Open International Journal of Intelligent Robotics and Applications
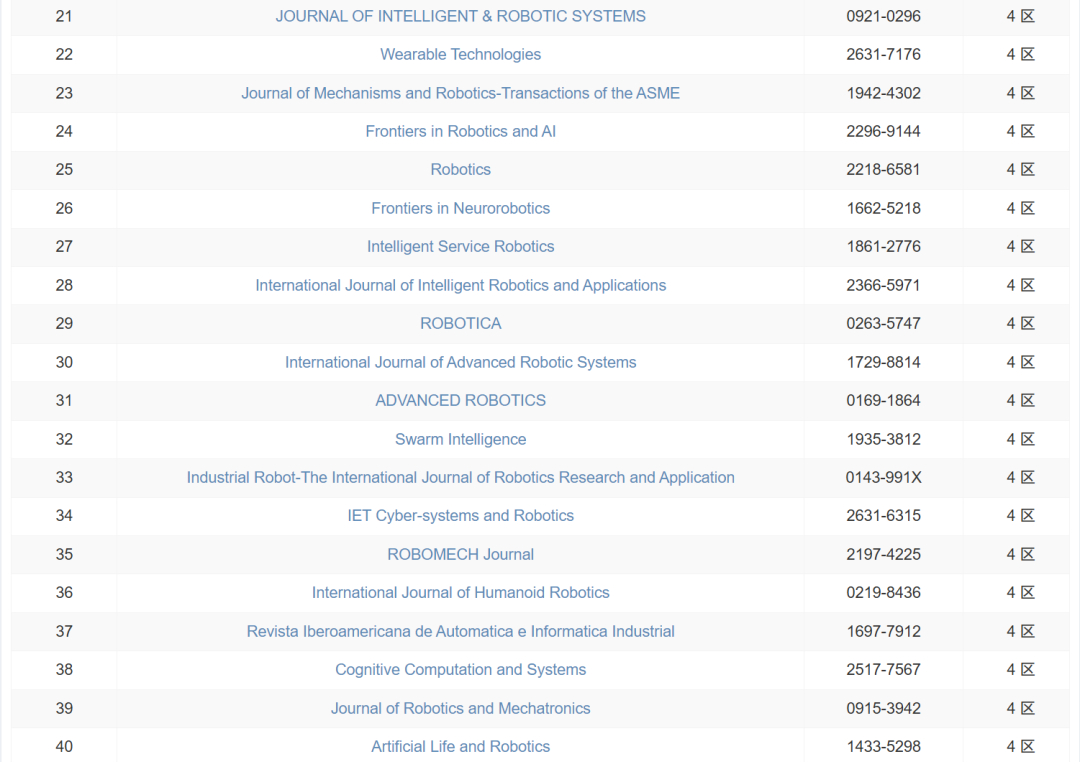 [460, 285]
